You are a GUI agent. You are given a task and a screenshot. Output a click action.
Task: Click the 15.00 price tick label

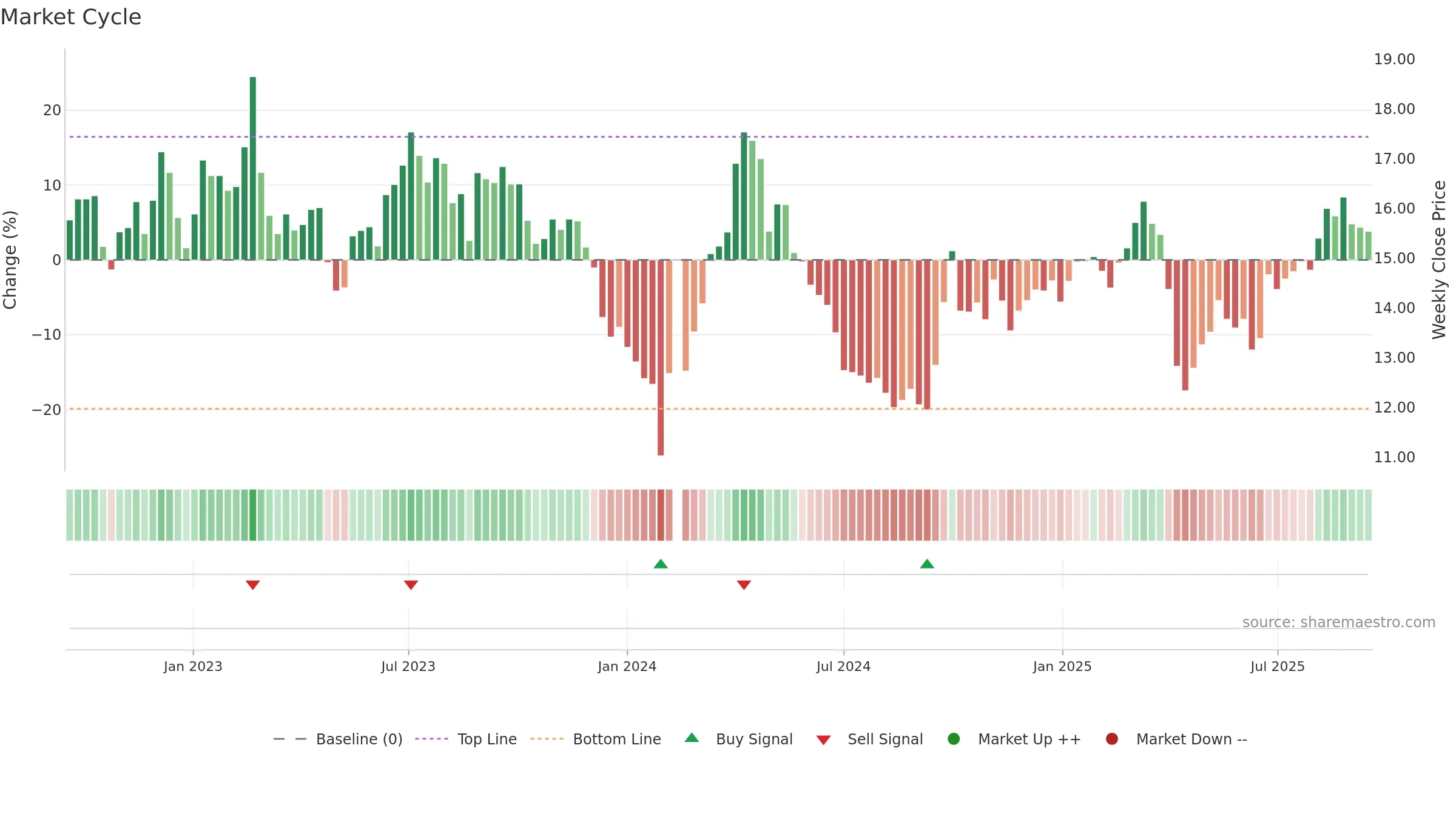1394,258
